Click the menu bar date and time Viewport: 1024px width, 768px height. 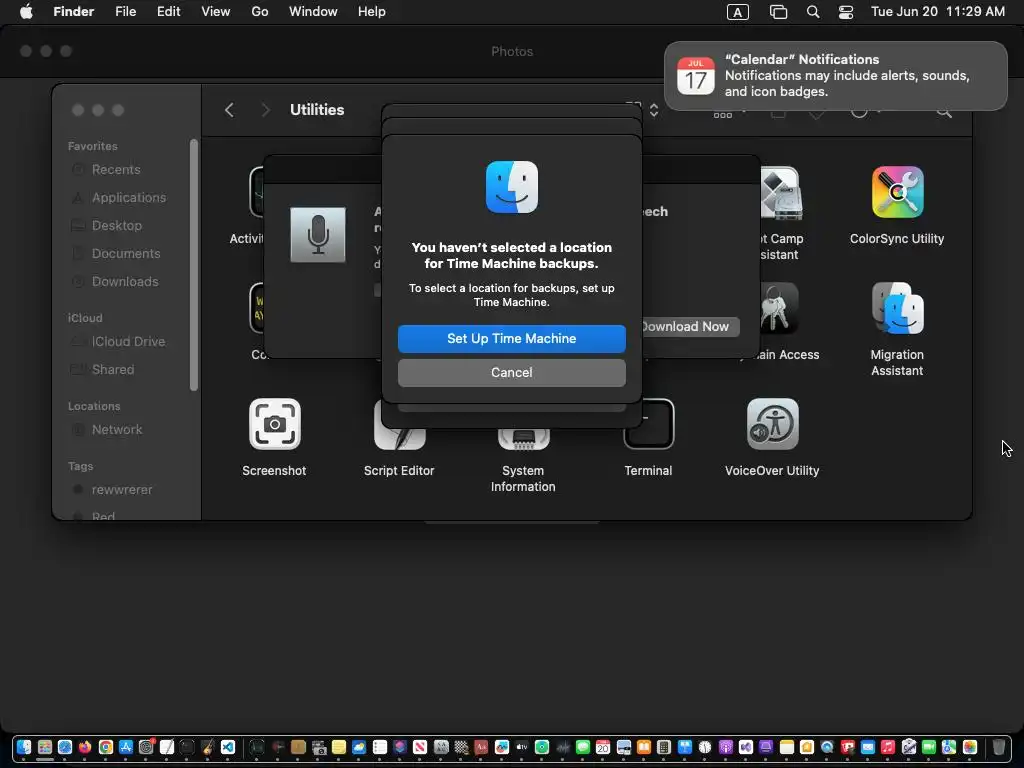[938, 12]
